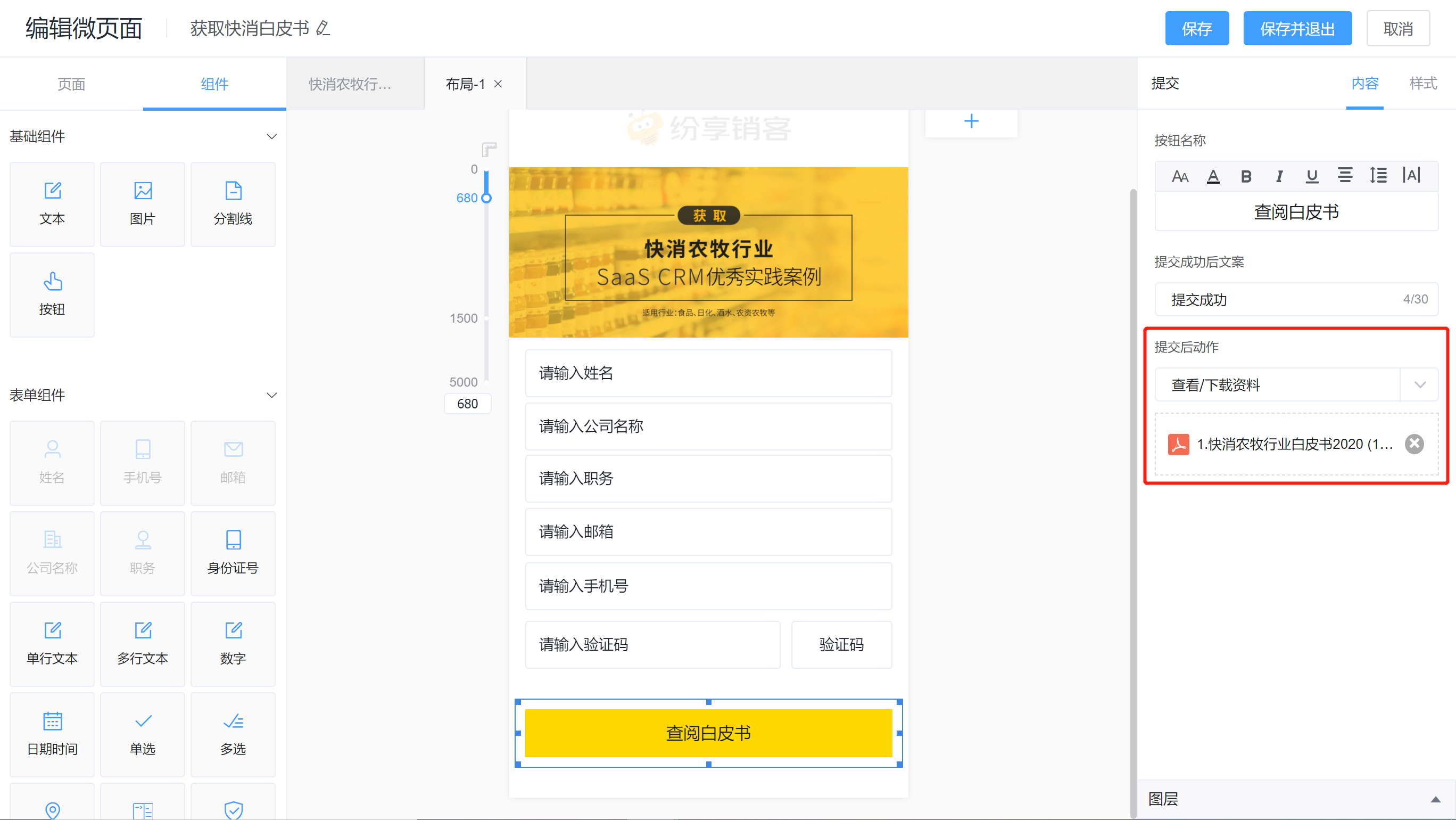Image resolution: width=1456 pixels, height=820 pixels.
Task: Close the 布局-1 tab
Action: pyautogui.click(x=498, y=84)
